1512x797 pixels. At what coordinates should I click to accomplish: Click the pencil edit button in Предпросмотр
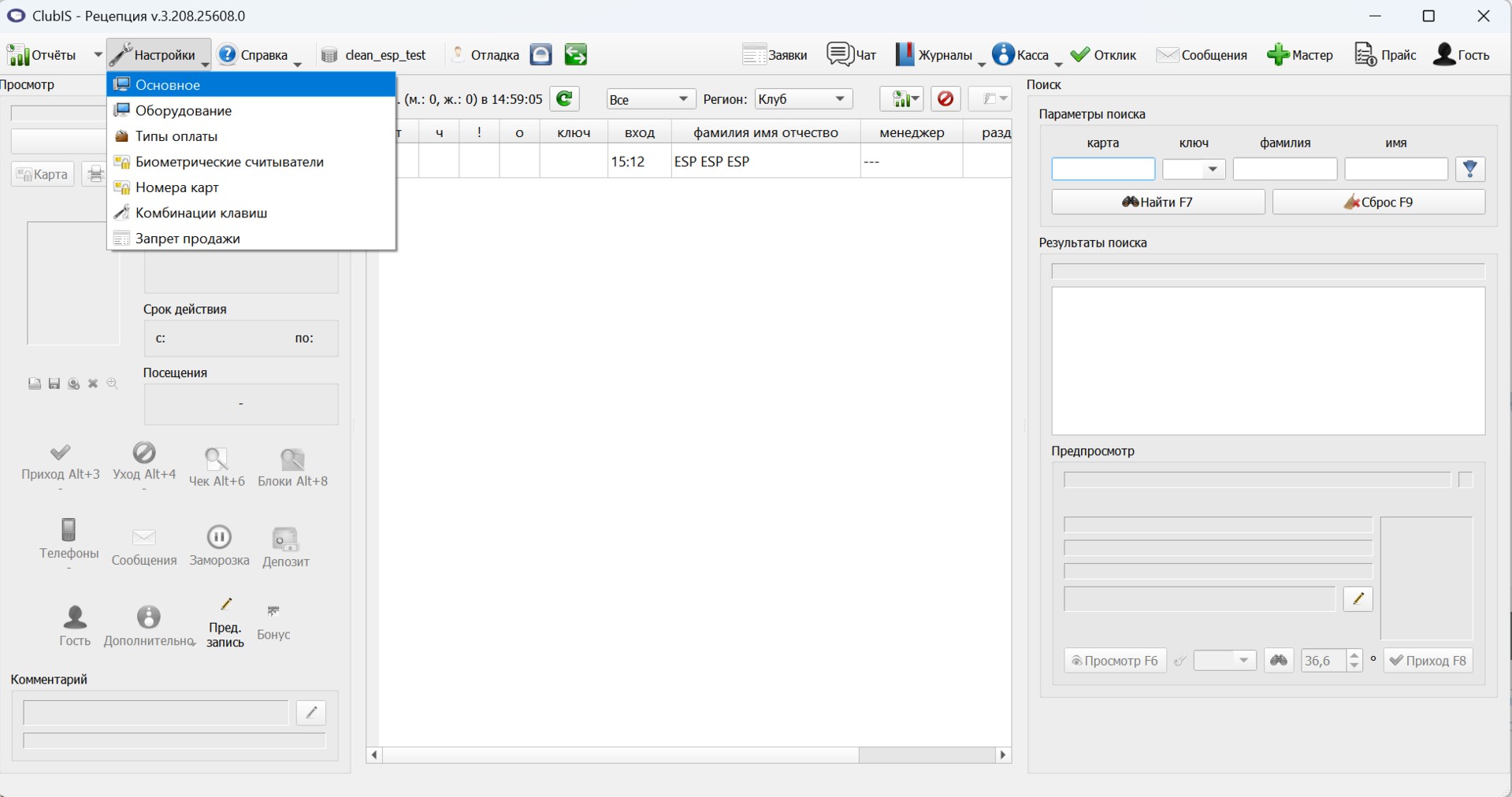(1358, 599)
